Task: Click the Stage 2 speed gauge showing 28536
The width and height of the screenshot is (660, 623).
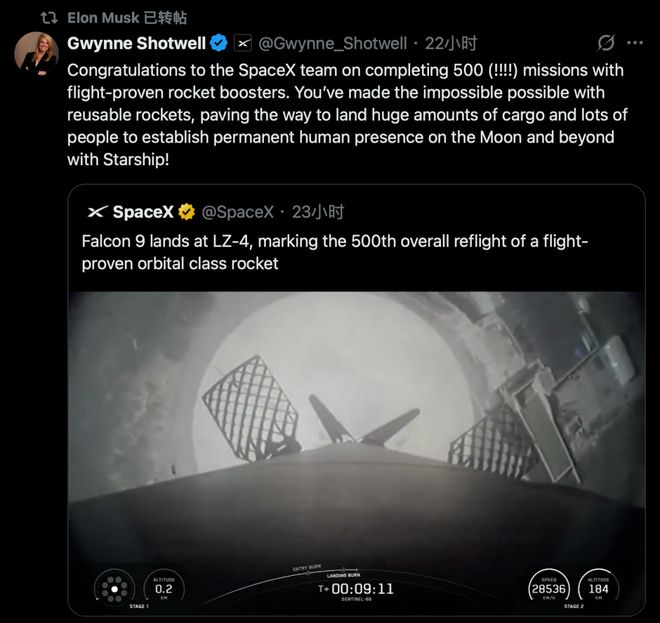Action: tap(546, 587)
